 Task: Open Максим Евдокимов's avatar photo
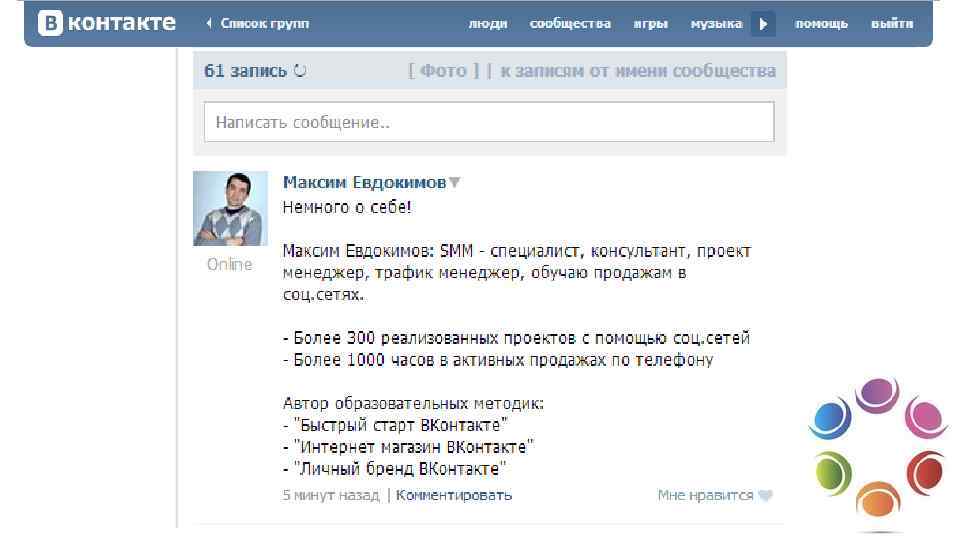click(x=230, y=208)
